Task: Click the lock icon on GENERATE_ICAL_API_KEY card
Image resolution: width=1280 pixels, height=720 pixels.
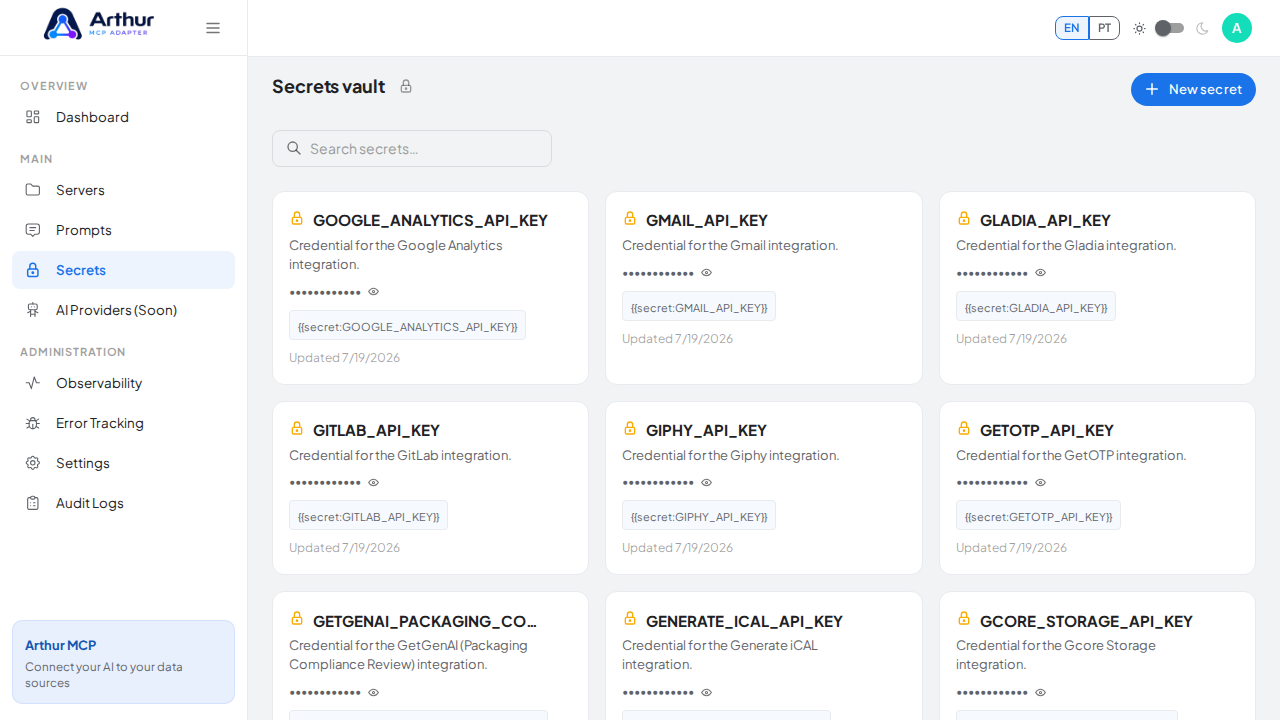Action: pyautogui.click(x=630, y=618)
